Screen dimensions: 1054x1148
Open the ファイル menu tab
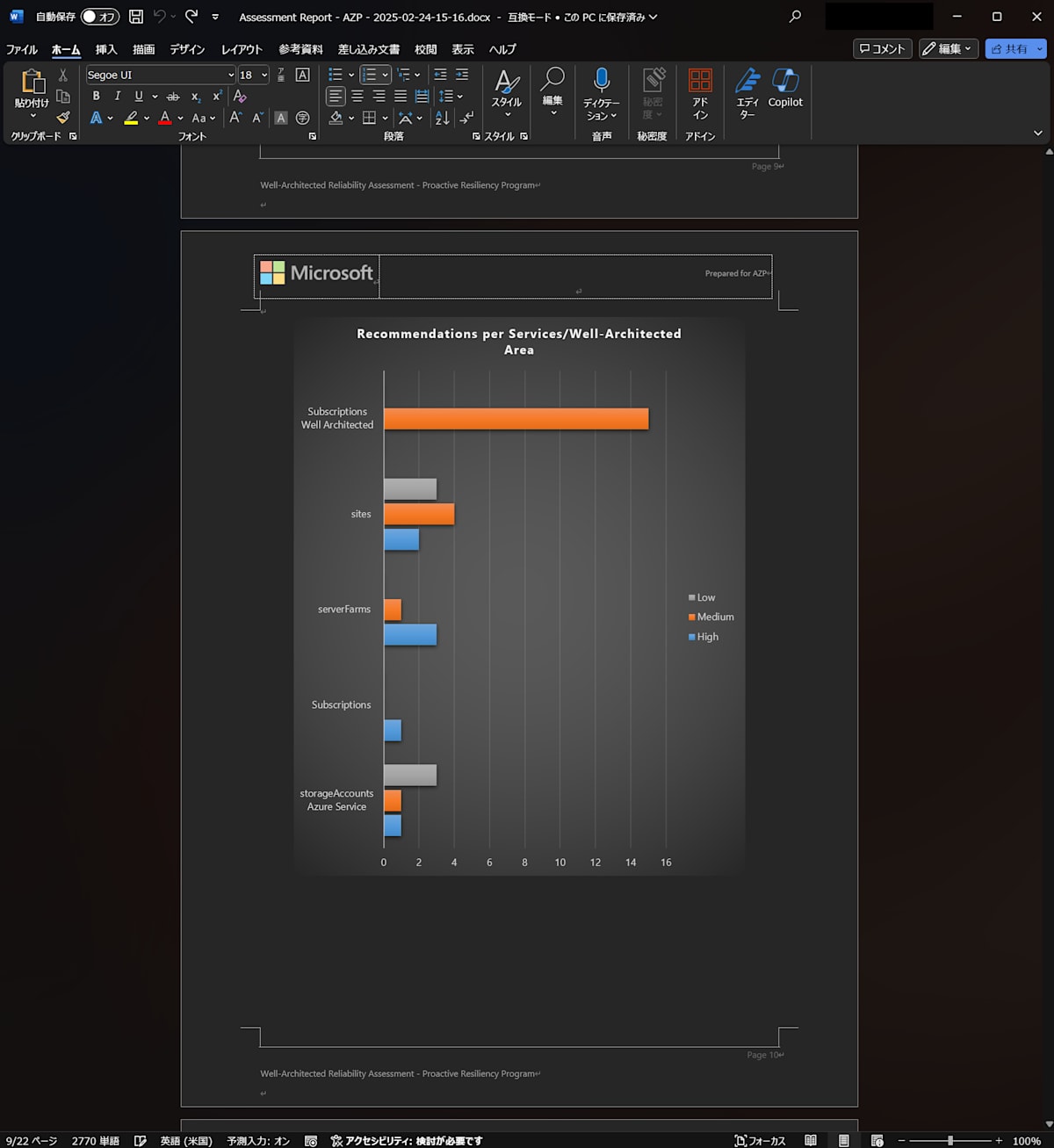tap(22, 49)
